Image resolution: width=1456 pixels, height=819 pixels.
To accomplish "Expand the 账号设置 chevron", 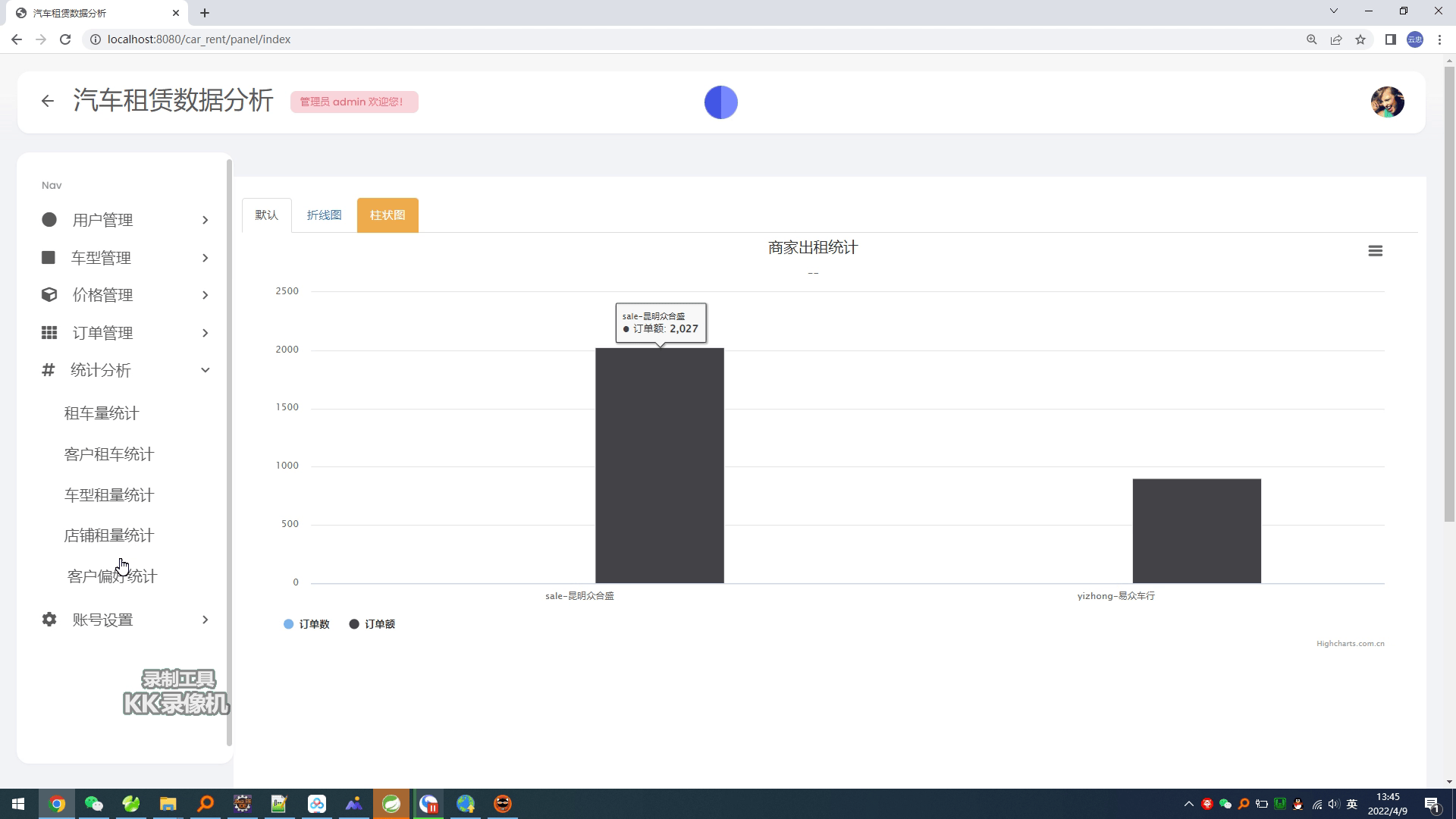I will (205, 620).
